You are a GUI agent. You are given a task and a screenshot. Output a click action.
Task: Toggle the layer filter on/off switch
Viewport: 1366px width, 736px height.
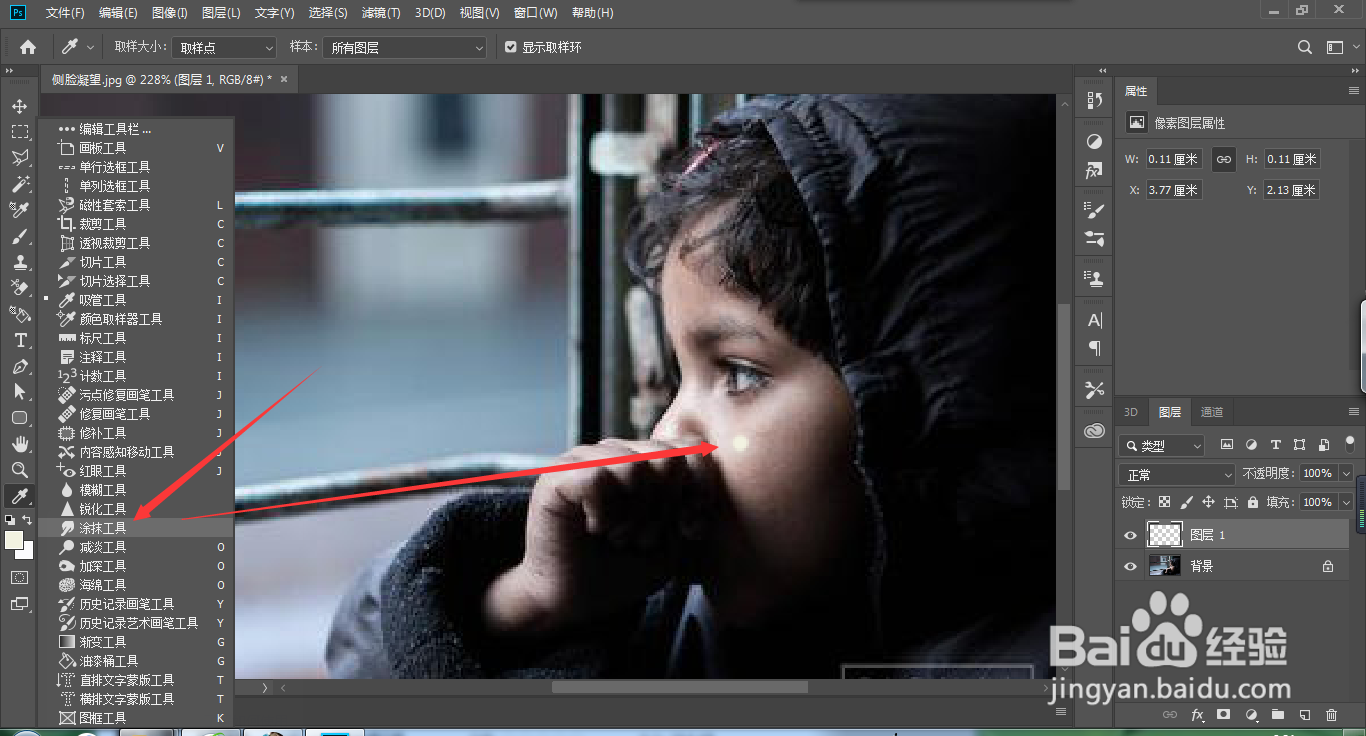(1349, 442)
